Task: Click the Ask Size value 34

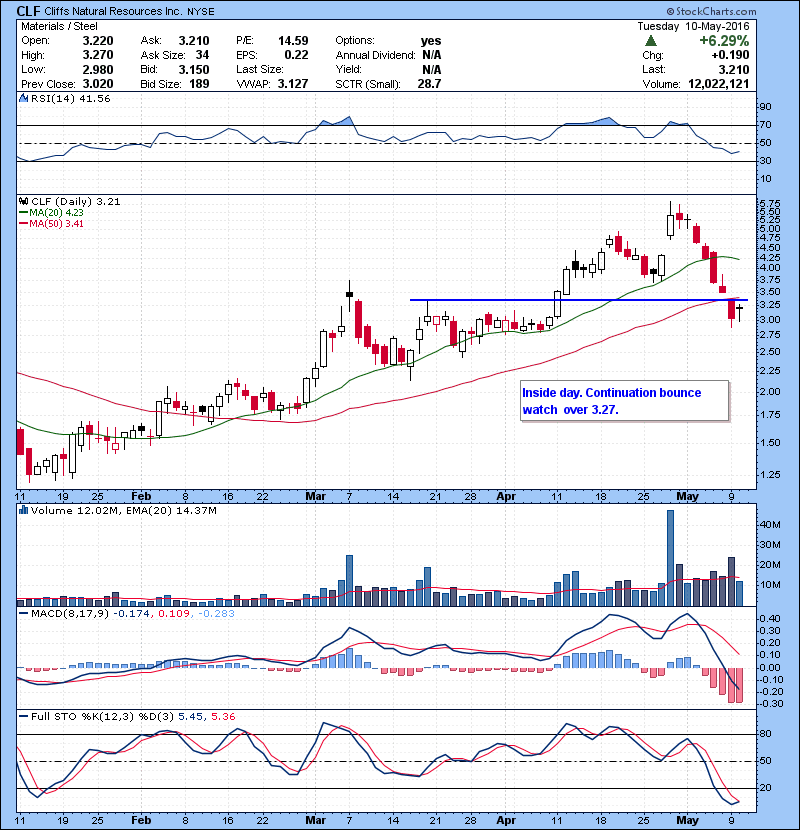Action: 202,55
